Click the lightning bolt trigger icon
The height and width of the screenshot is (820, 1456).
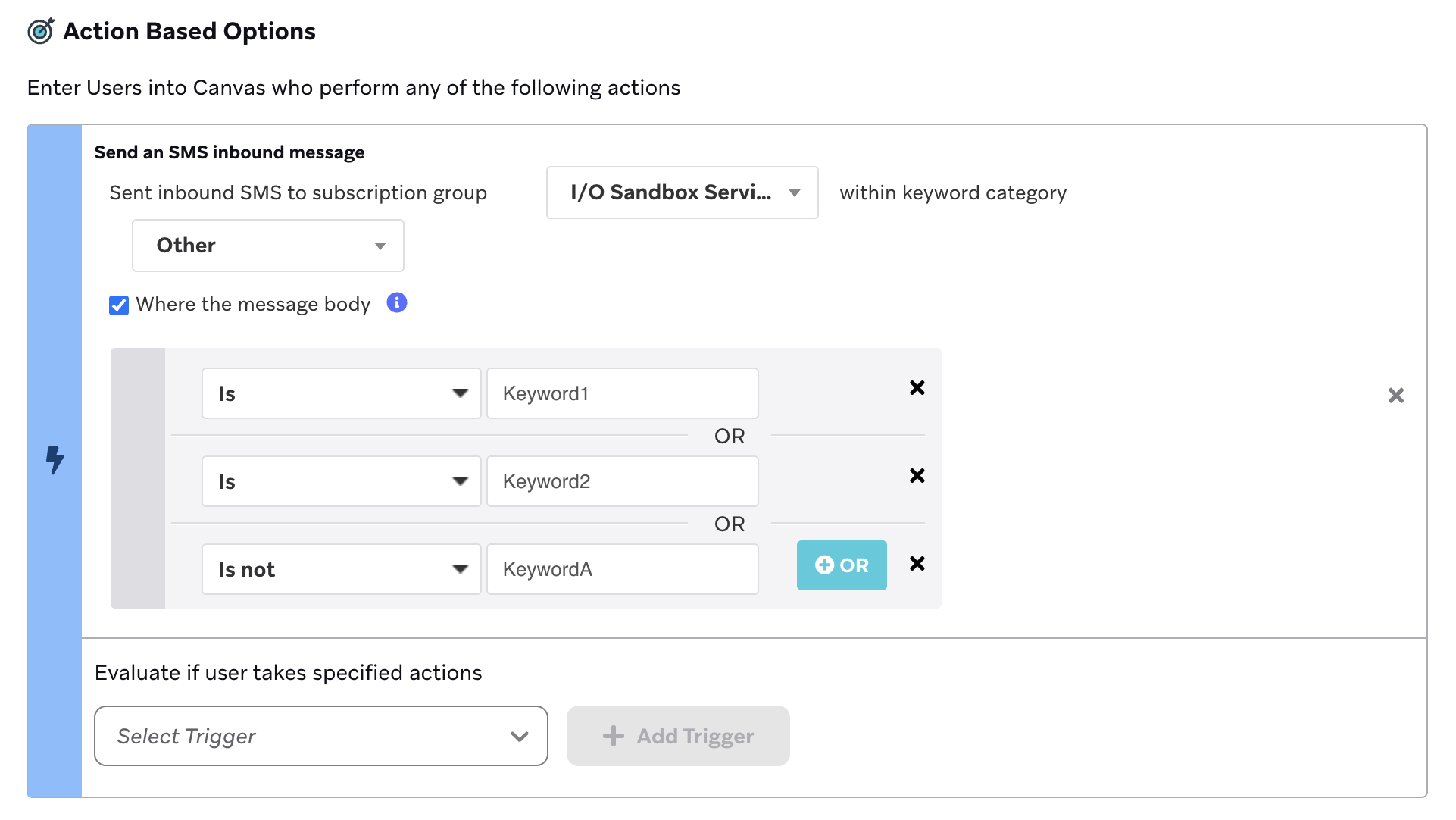(x=55, y=460)
